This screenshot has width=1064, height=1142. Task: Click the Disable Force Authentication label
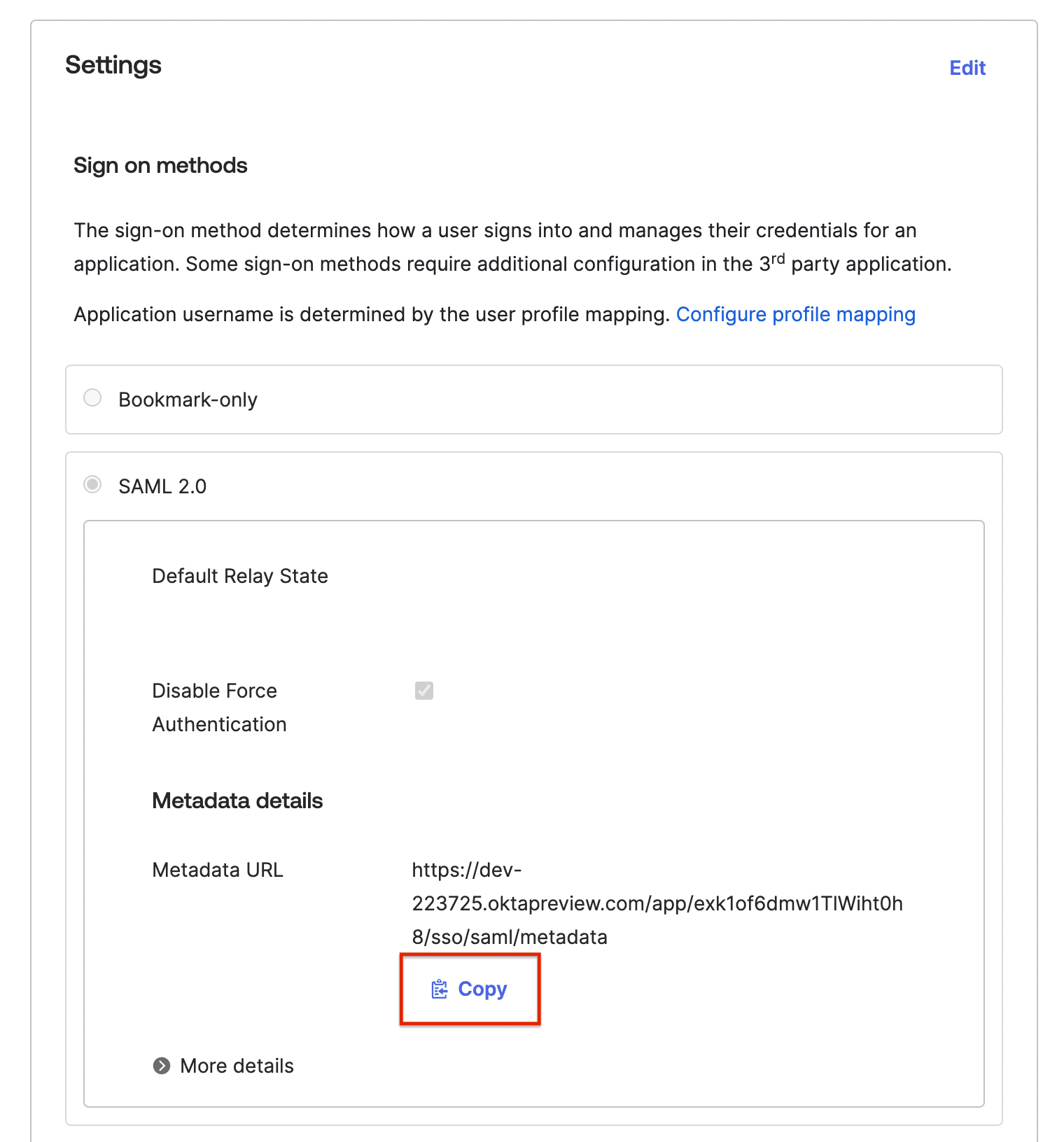[219, 707]
